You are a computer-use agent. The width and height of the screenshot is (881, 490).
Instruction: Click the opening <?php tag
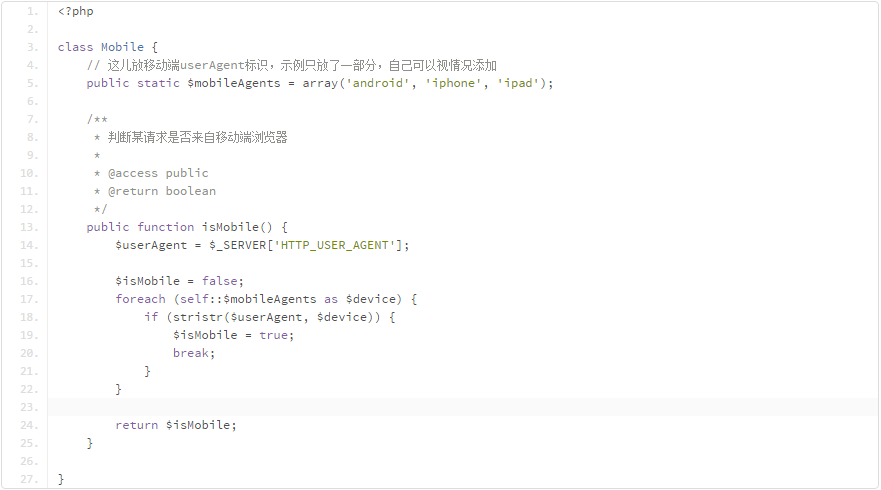[x=76, y=11]
